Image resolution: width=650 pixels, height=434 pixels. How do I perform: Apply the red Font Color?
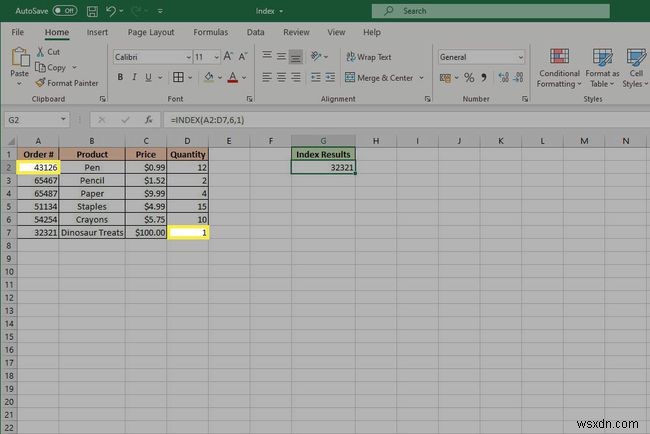[x=233, y=78]
